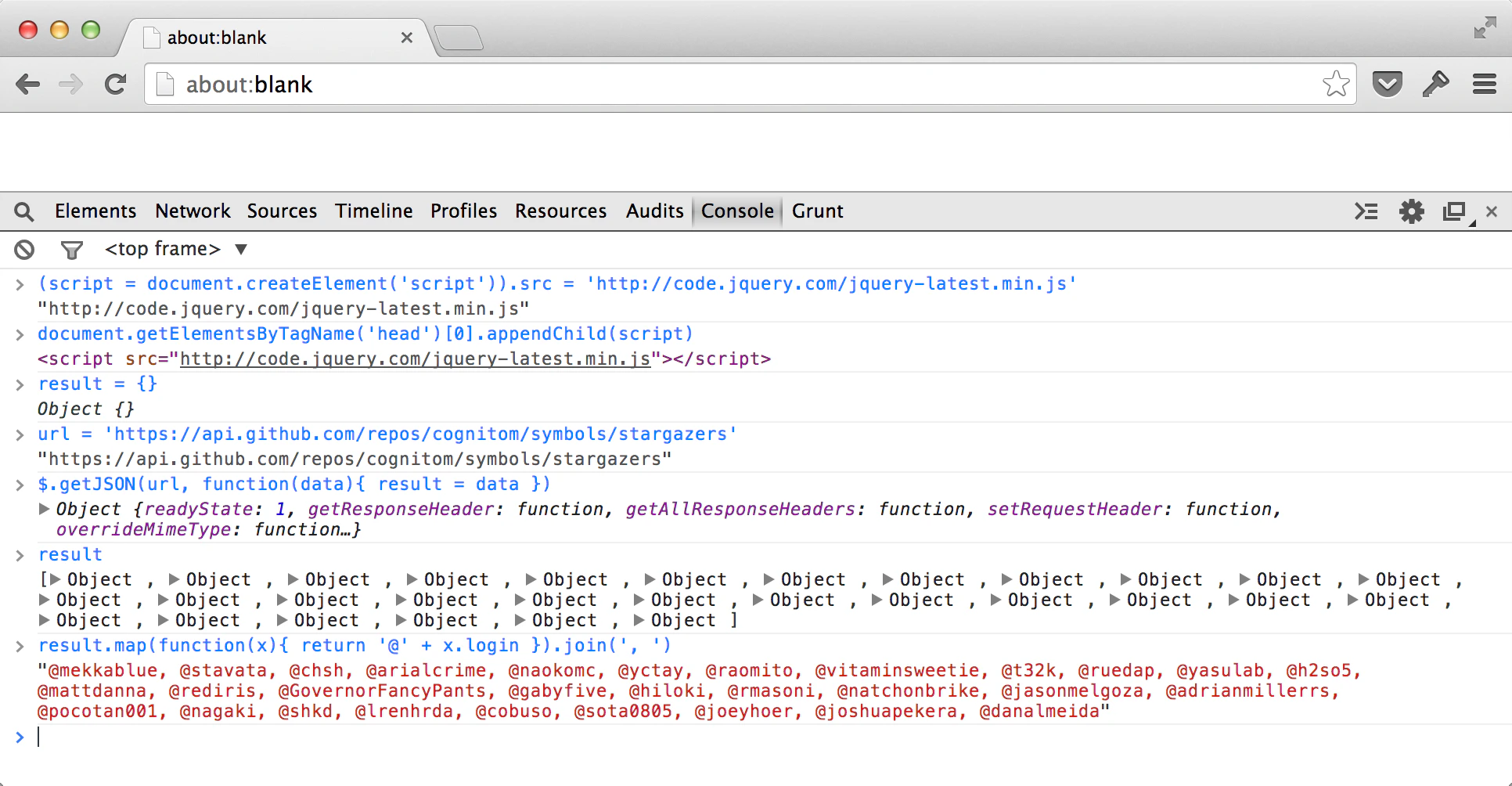Open the Pocket extension icon
Viewport: 1512px width, 786px height.
coord(1388,84)
